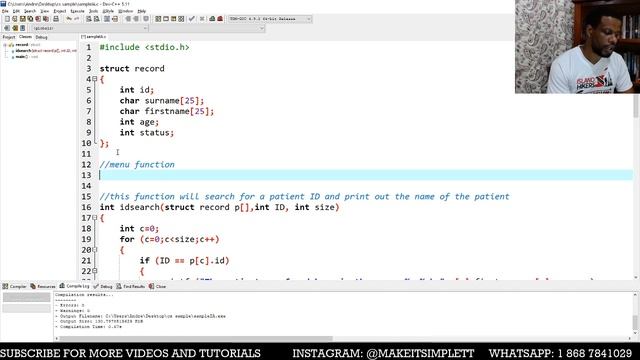Click the Replace toolbar icon
The image size is (640, 360).
tap(96, 19)
